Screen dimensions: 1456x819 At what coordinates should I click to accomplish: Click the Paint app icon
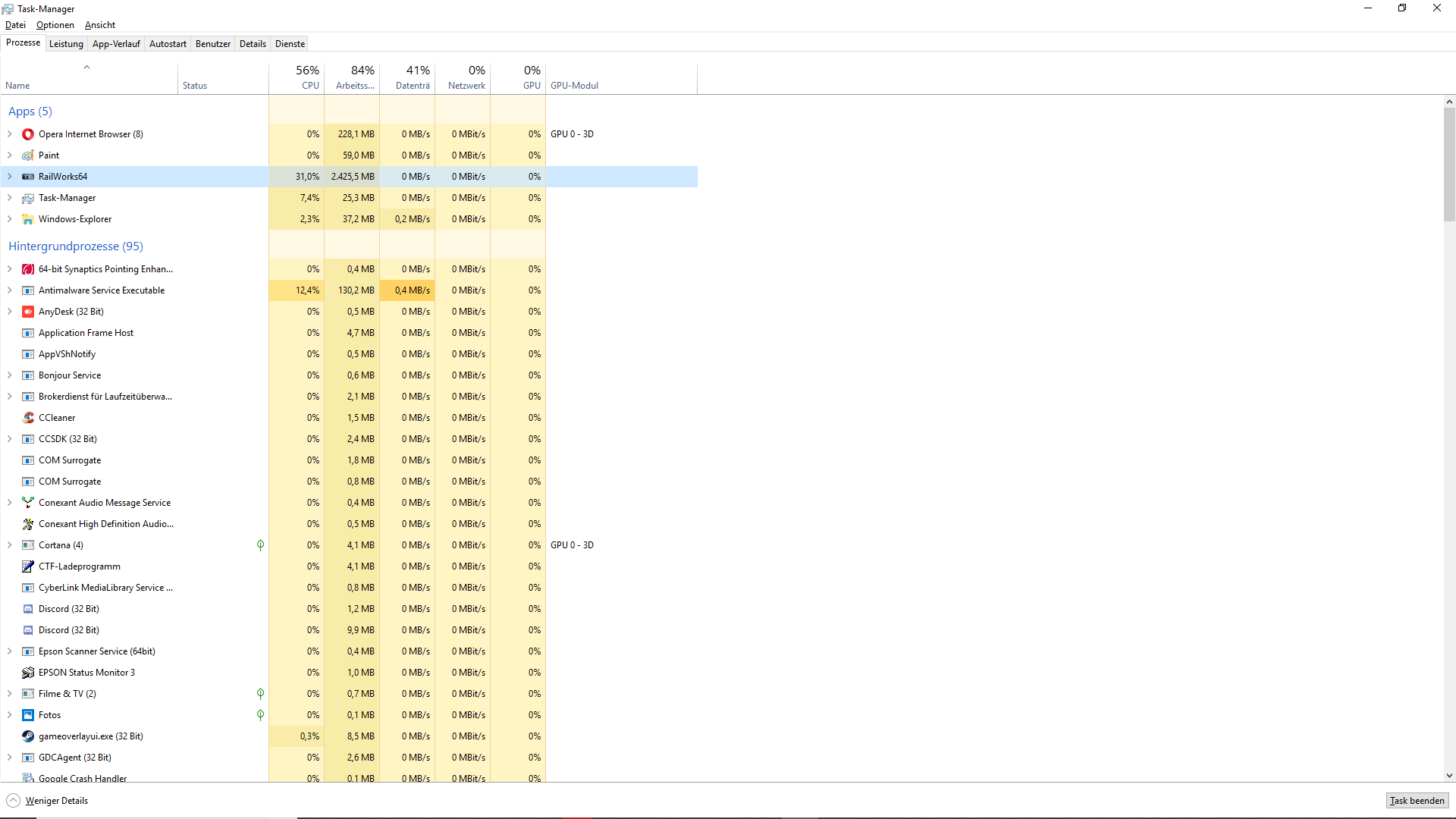coord(28,155)
